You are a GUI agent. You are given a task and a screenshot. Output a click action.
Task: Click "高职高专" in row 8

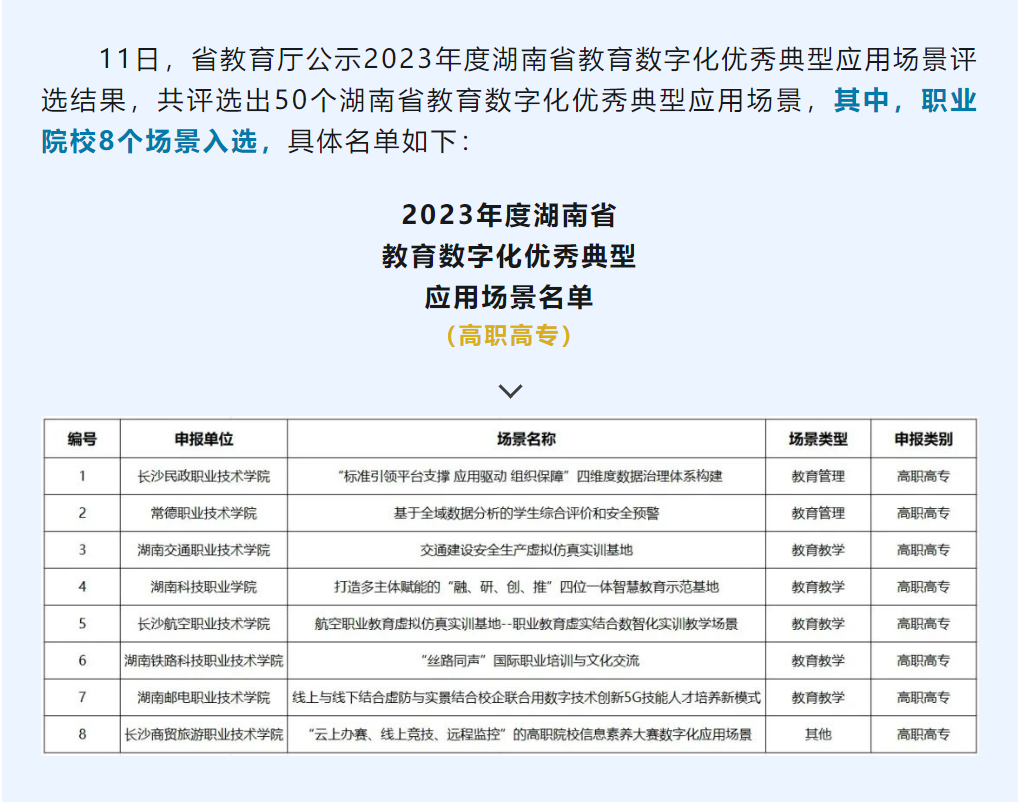[923, 734]
